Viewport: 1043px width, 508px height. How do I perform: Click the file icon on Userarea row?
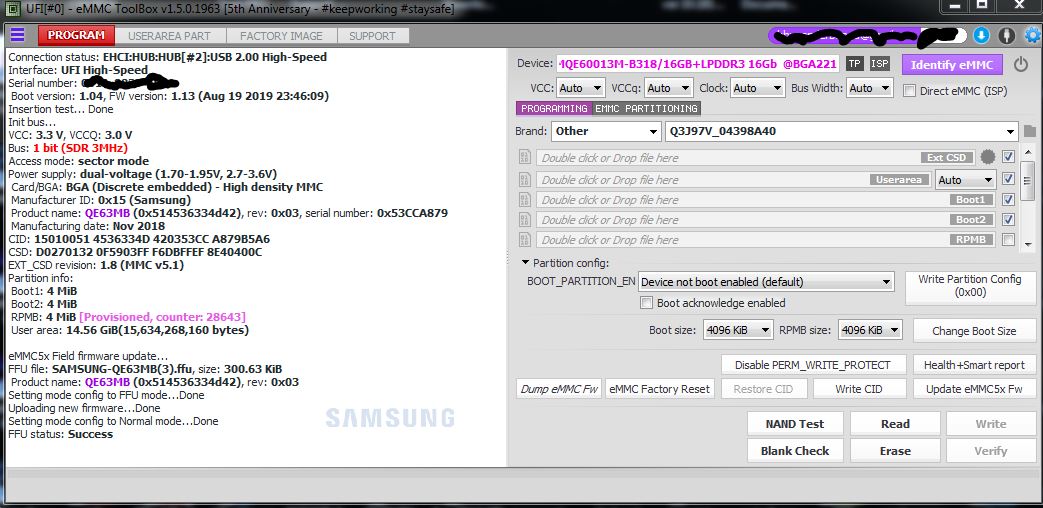point(525,180)
